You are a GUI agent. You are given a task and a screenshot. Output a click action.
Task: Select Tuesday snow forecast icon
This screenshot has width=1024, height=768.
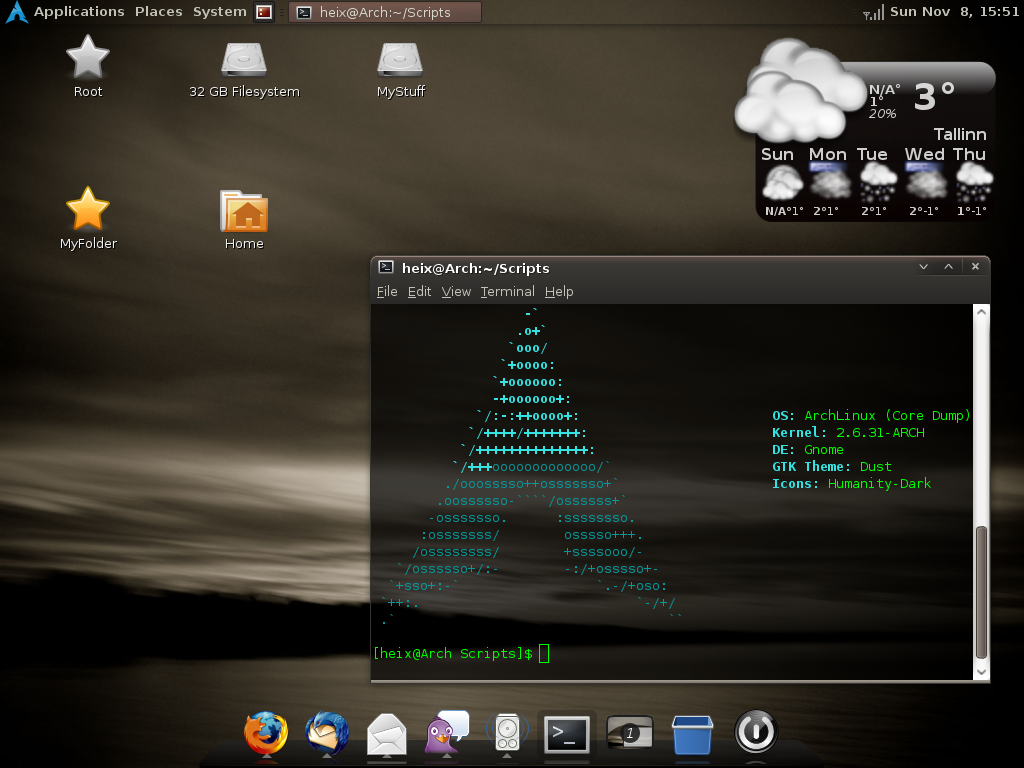(x=878, y=182)
